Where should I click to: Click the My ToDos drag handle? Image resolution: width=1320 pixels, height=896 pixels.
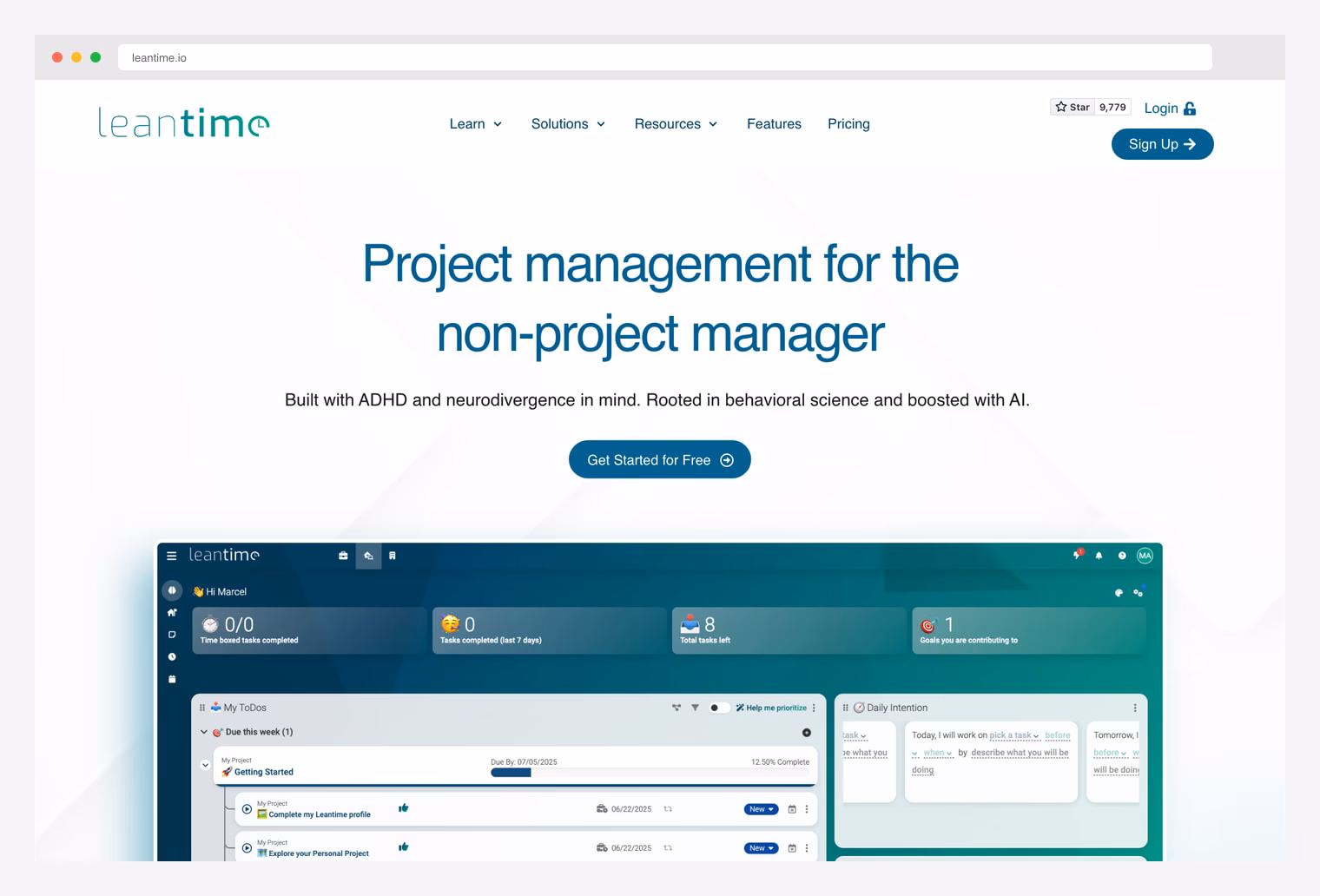pos(202,708)
